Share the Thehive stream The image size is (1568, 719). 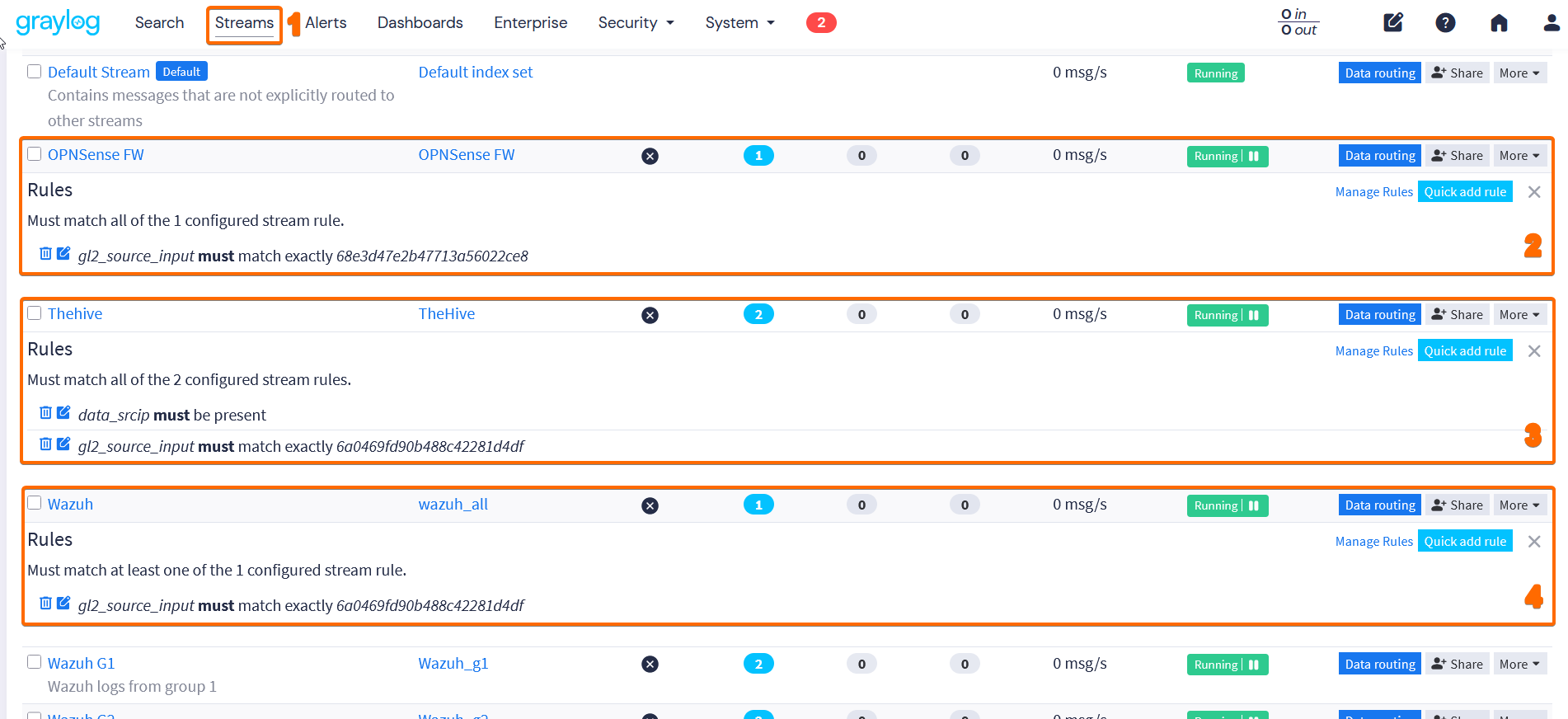coord(1458,315)
